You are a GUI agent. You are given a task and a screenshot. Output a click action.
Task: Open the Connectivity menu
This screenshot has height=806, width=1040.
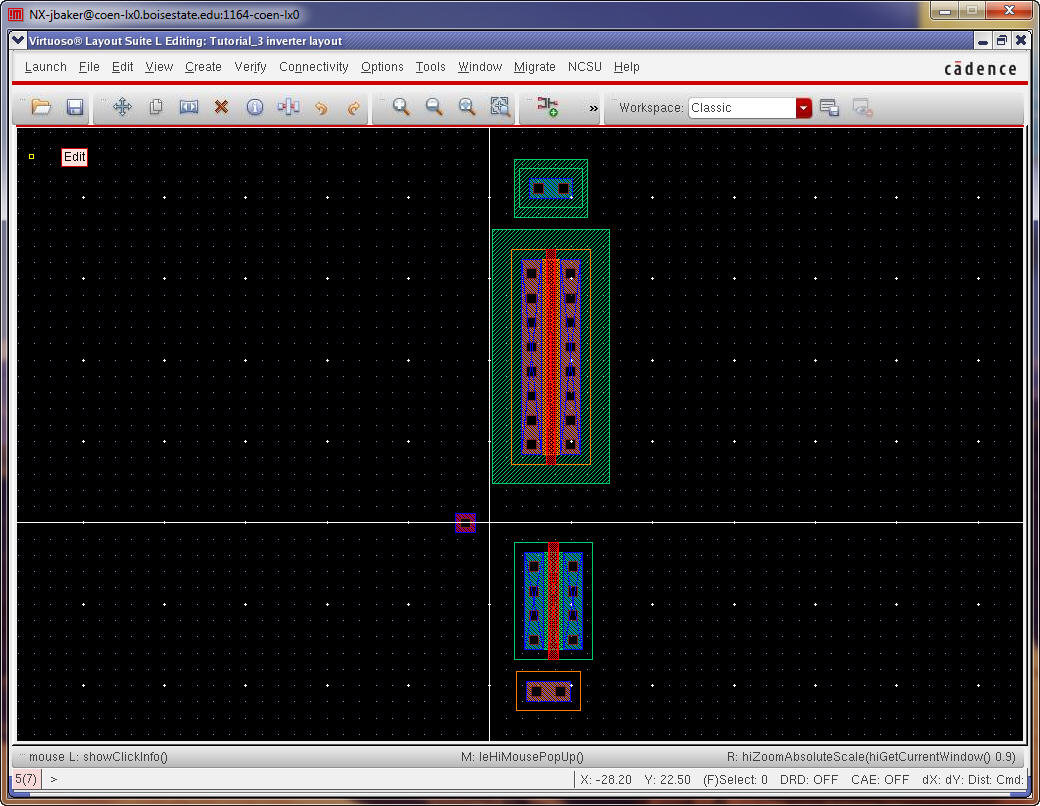[x=313, y=67]
